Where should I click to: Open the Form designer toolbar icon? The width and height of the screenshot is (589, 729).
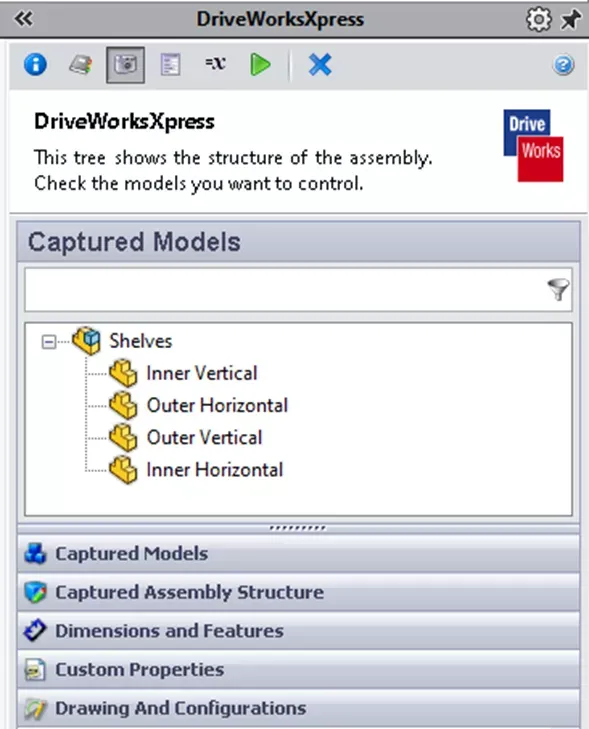point(170,65)
